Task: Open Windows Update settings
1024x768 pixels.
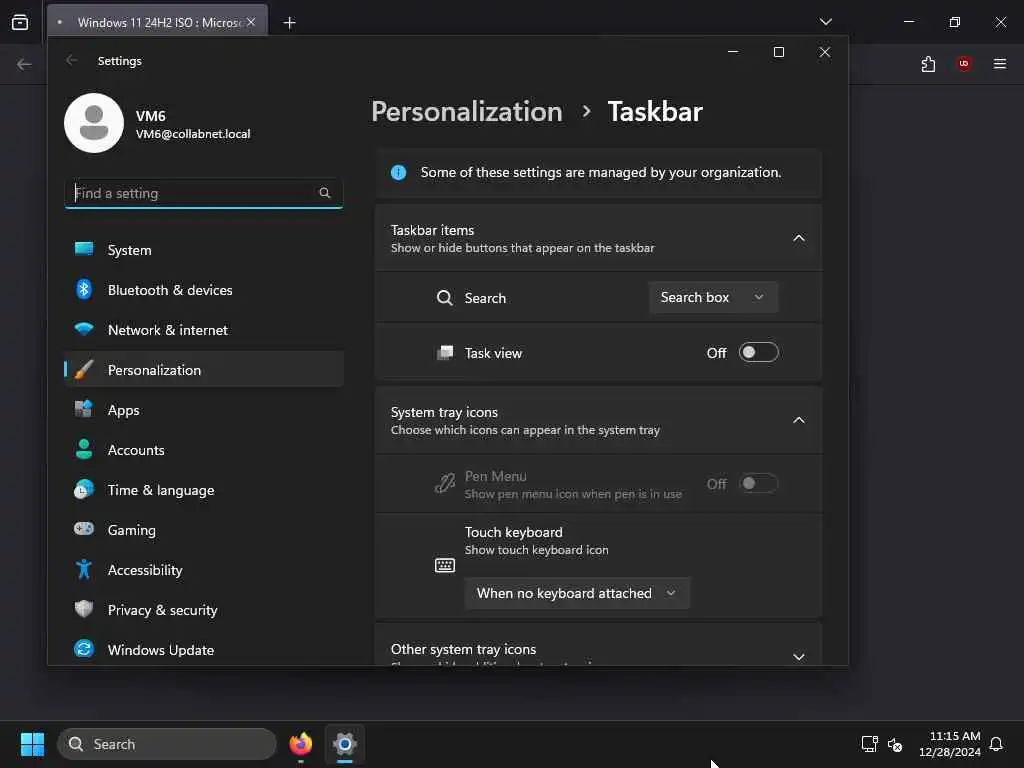Action: point(204,650)
